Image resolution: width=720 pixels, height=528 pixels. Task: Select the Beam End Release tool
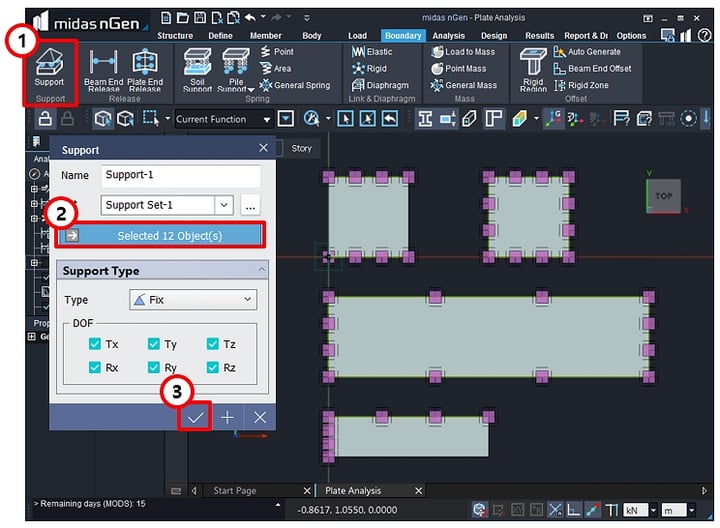coord(103,70)
